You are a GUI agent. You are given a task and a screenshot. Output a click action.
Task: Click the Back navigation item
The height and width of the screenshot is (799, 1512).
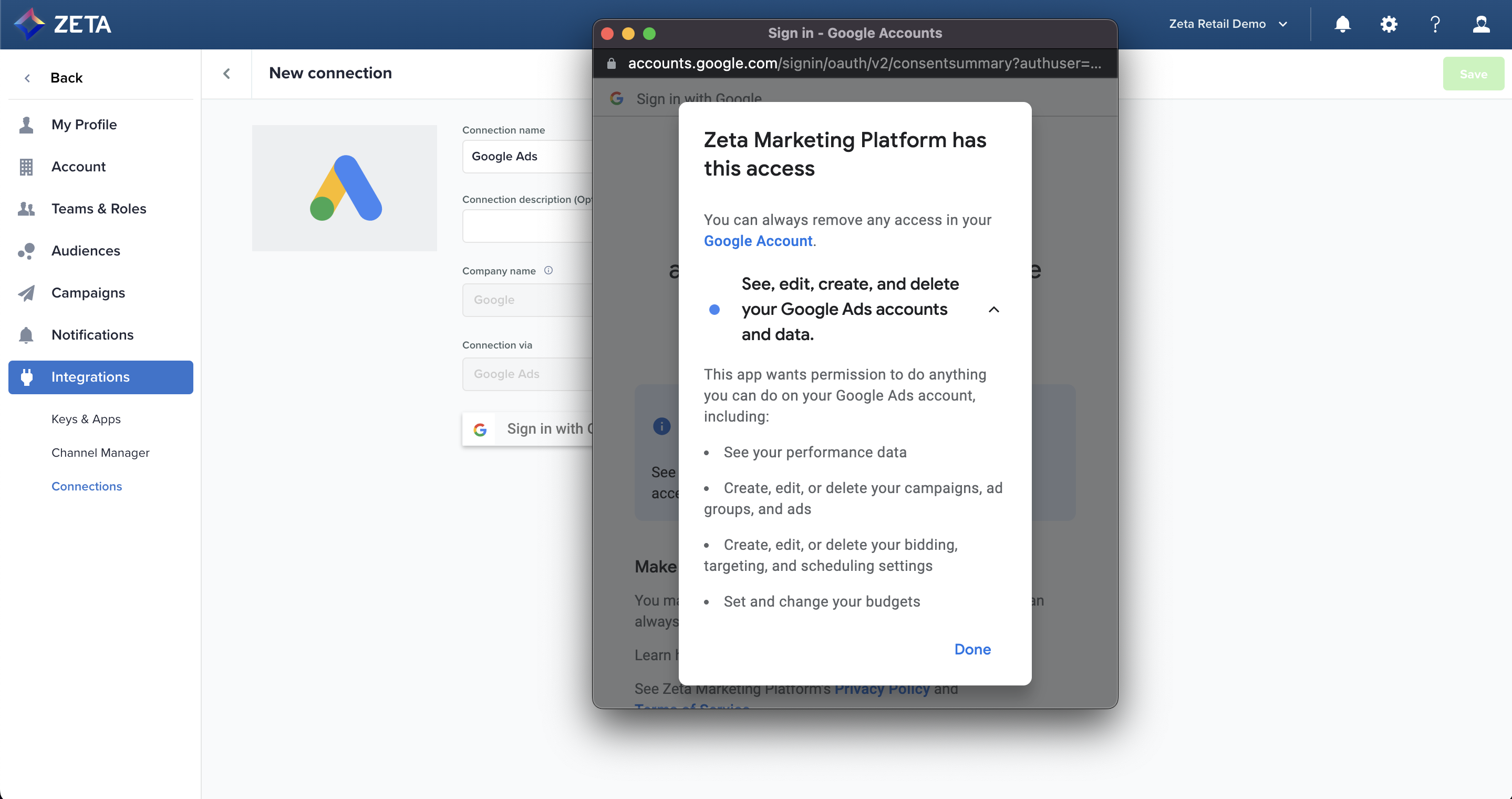click(x=66, y=77)
